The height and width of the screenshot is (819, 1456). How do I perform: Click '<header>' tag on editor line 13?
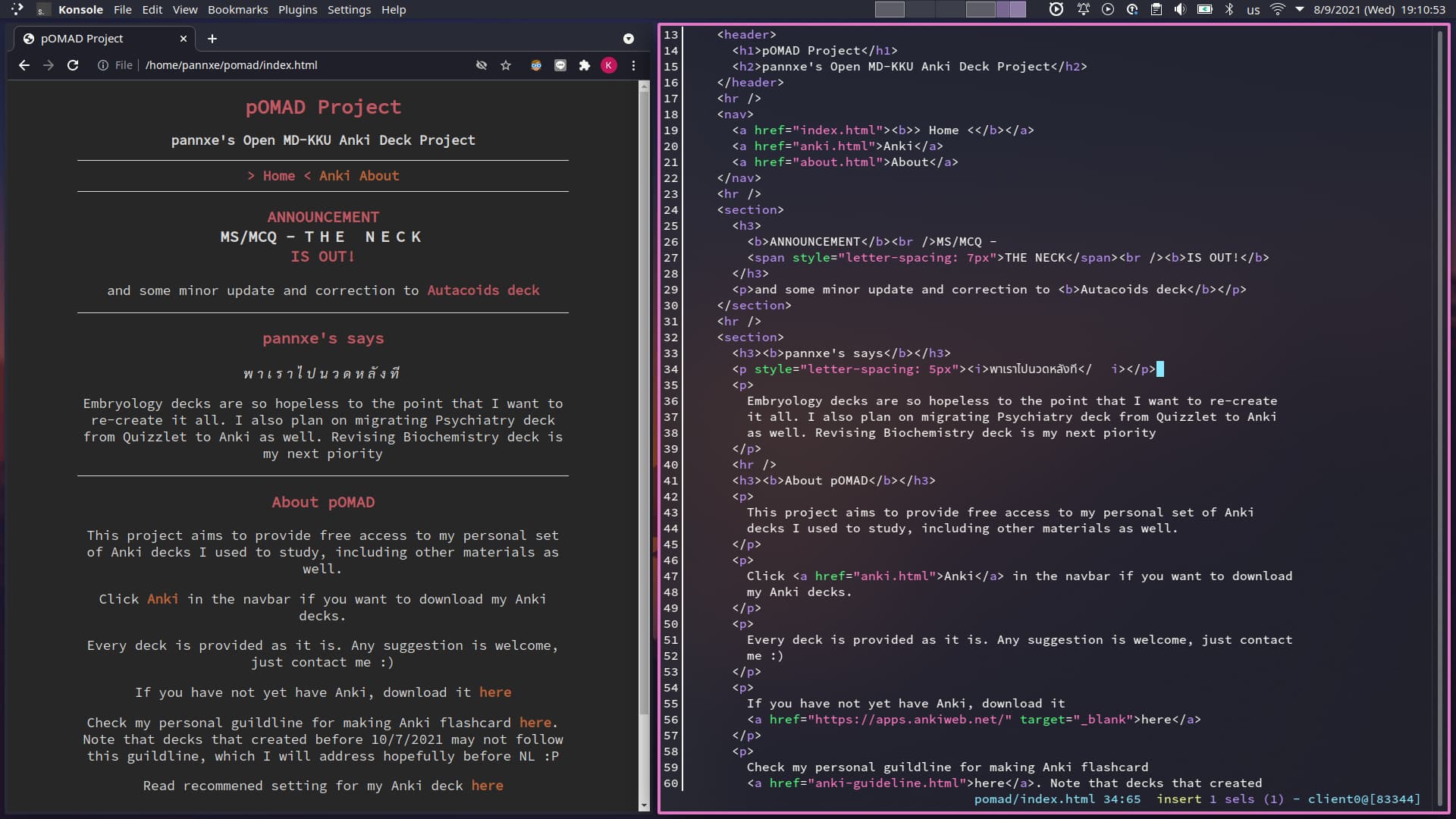click(746, 35)
